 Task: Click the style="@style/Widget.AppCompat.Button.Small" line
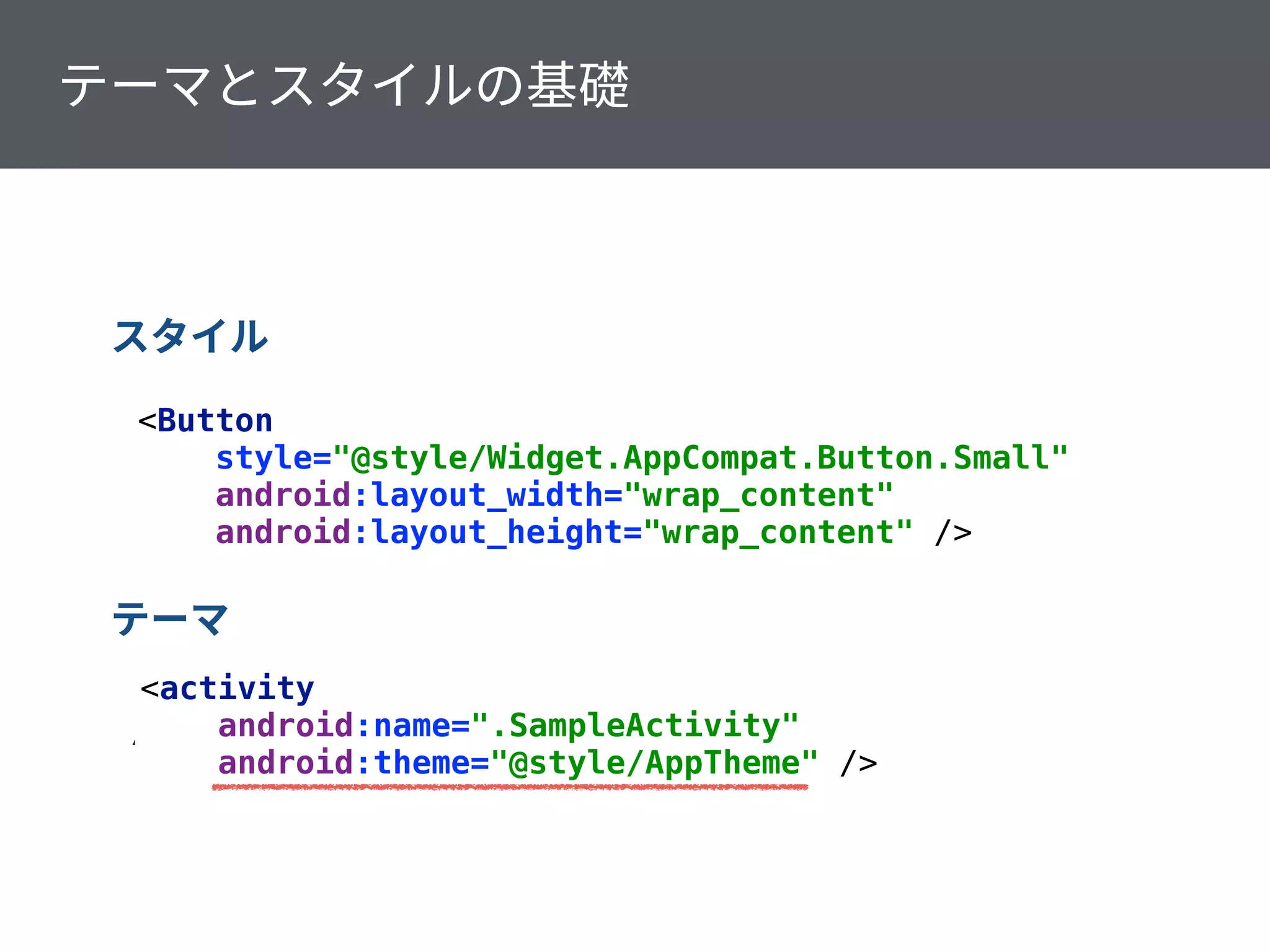pos(642,459)
